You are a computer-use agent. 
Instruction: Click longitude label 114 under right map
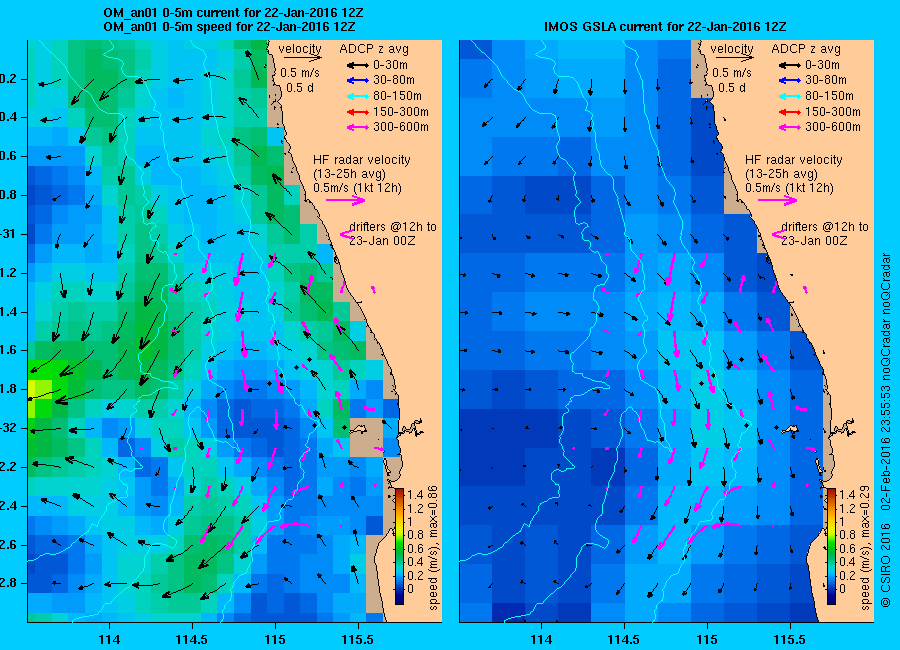tap(541, 640)
